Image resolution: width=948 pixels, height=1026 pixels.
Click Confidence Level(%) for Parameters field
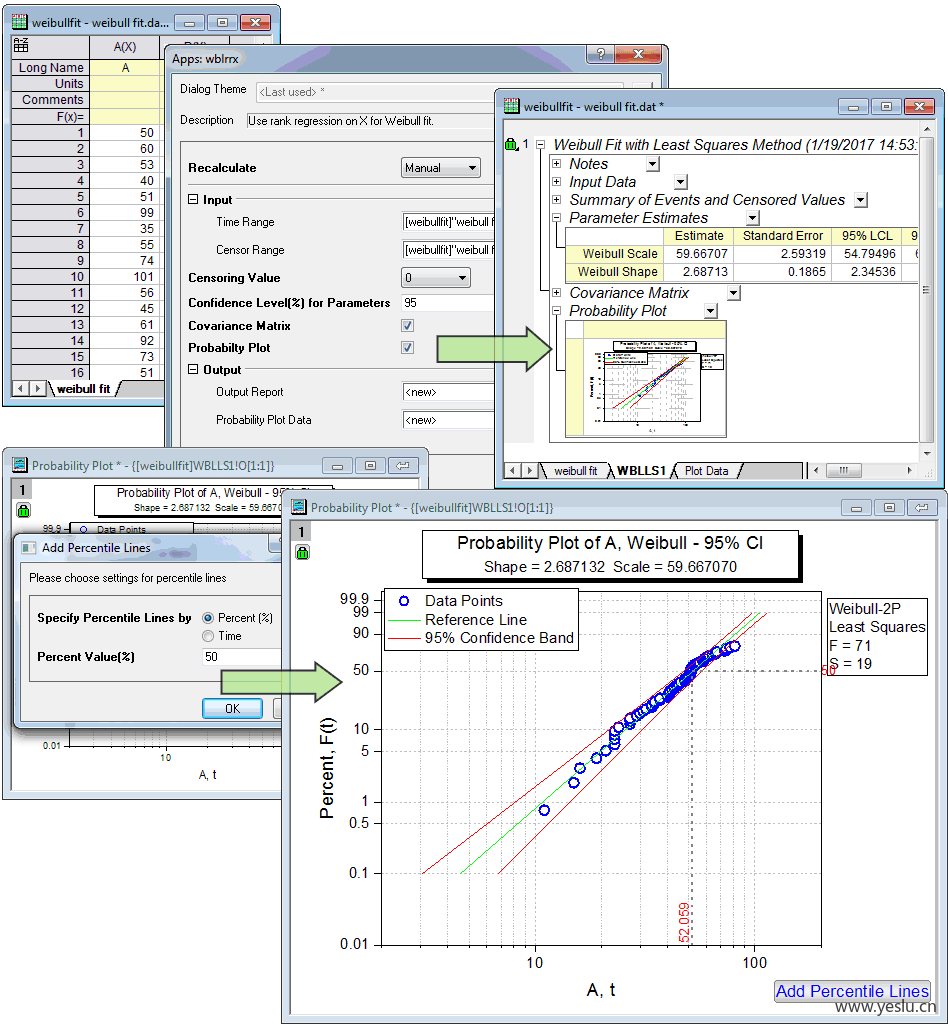tap(448, 303)
